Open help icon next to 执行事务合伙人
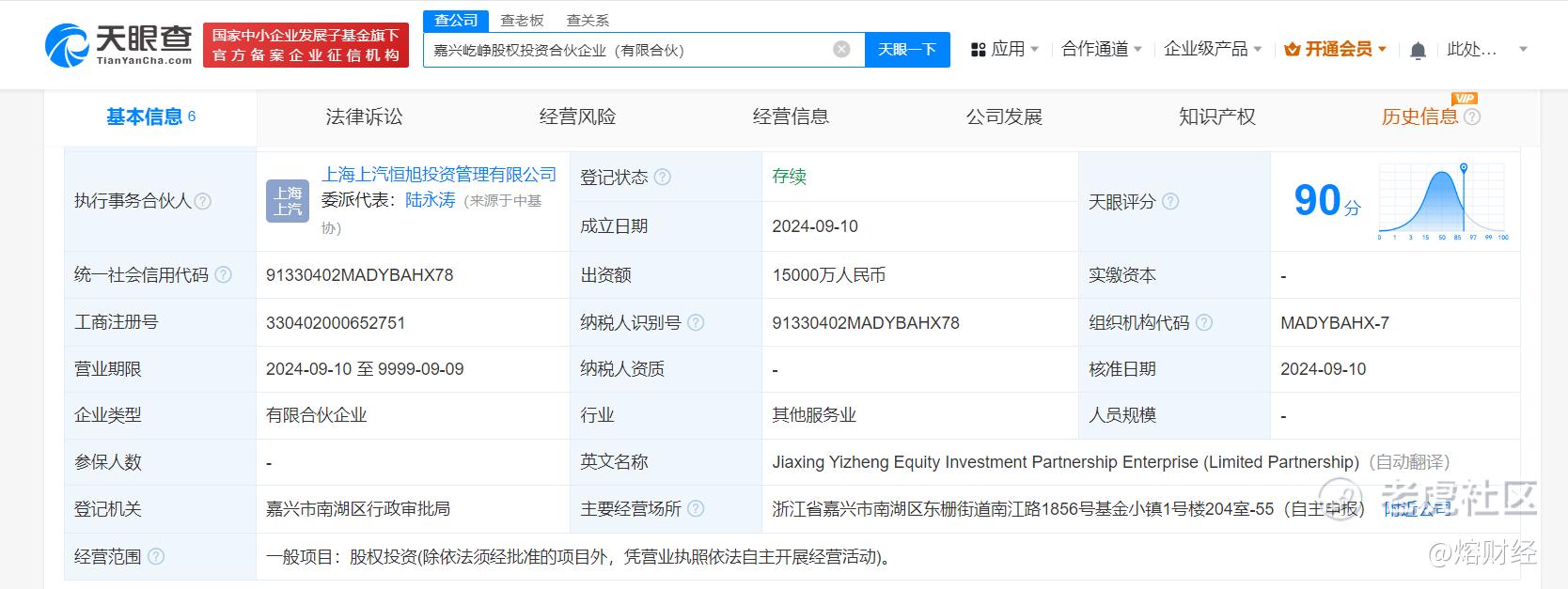The width and height of the screenshot is (1568, 589). pyautogui.click(x=202, y=201)
